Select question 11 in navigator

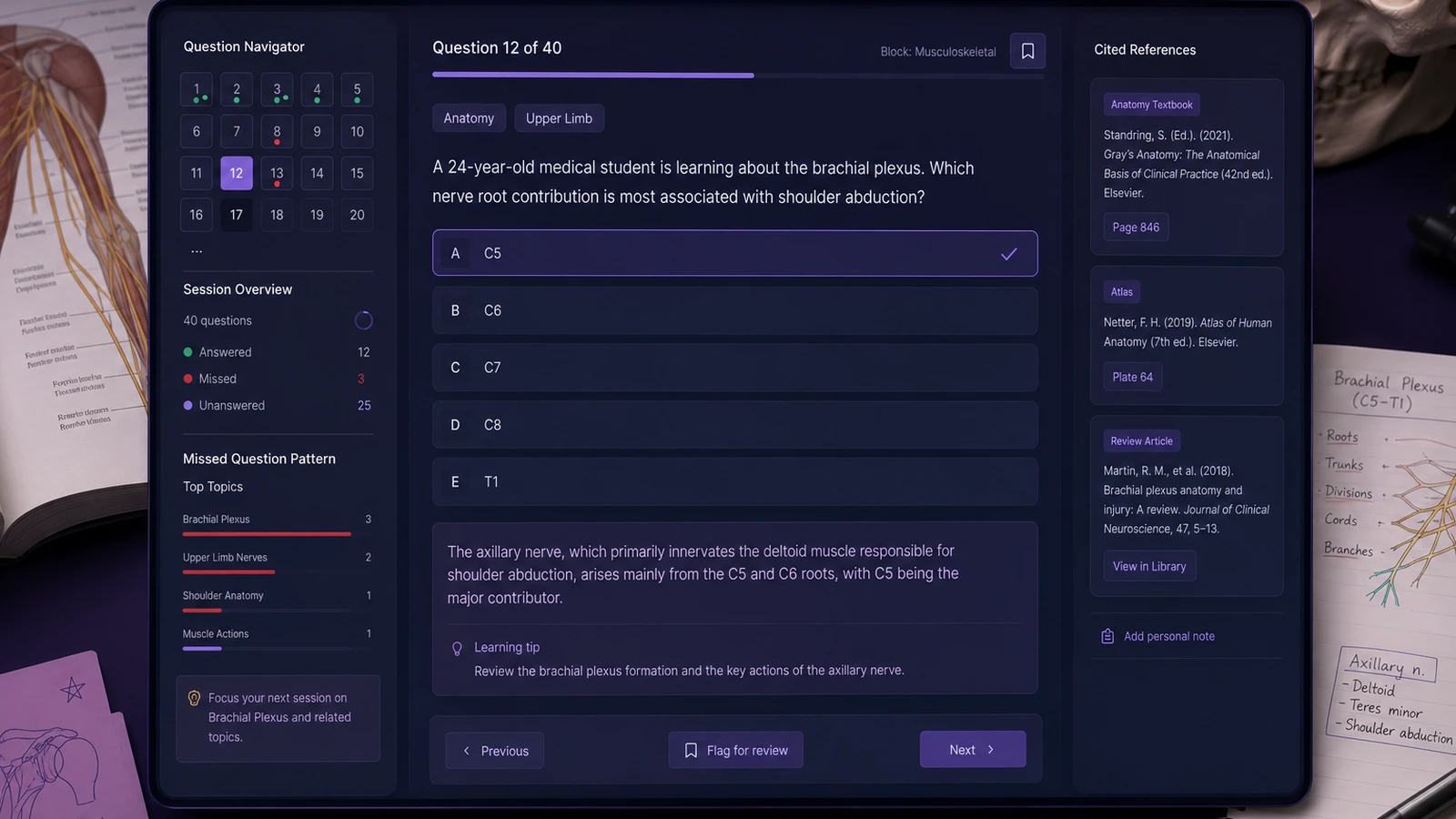tap(197, 173)
